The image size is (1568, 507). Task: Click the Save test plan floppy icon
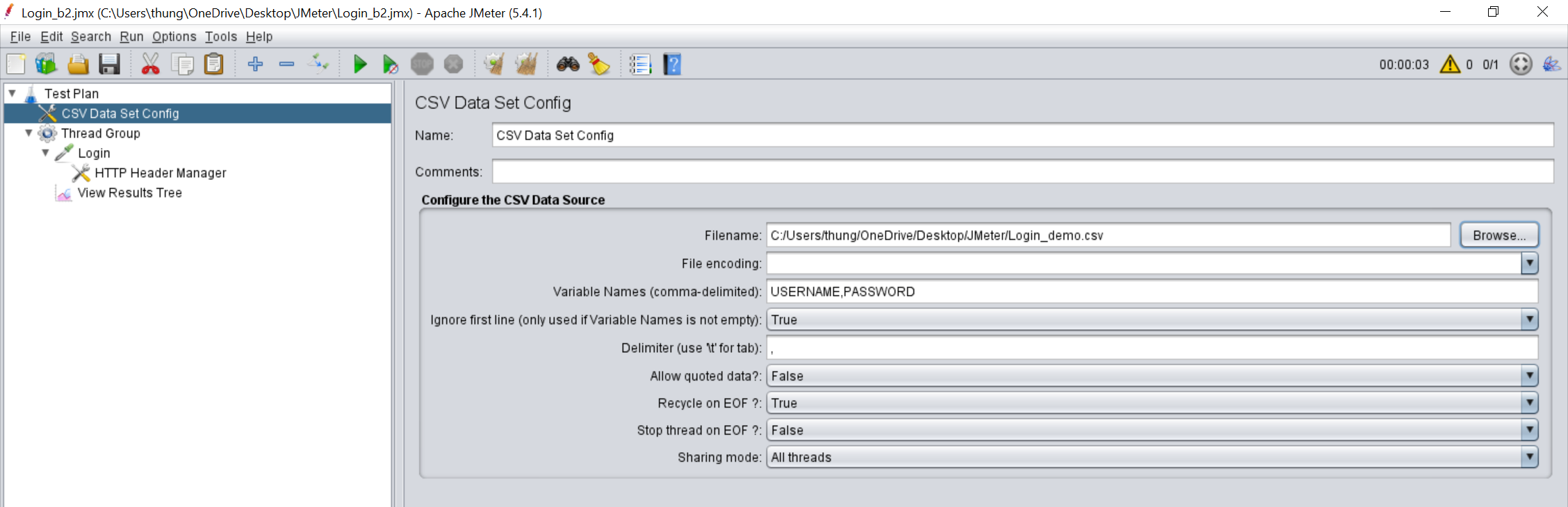pos(109,65)
